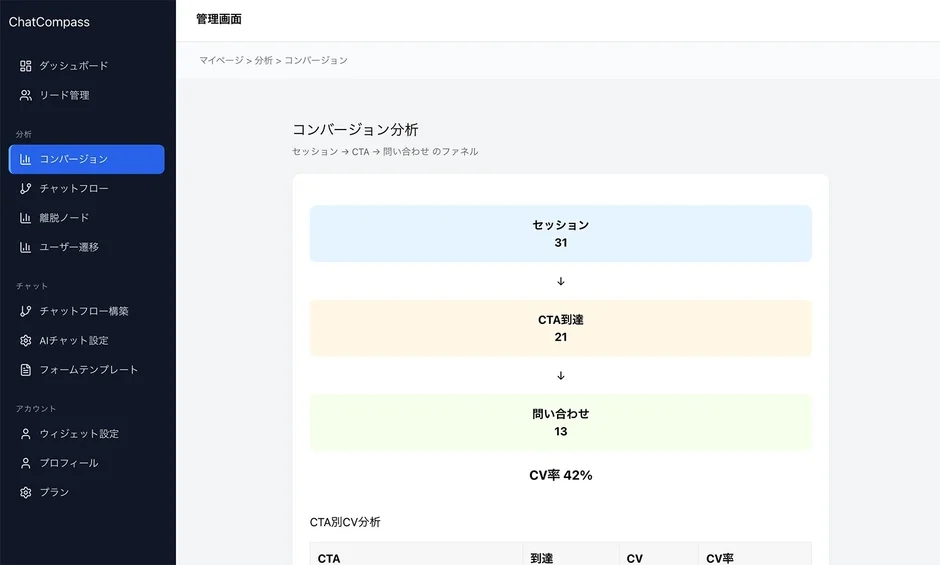Image resolution: width=940 pixels, height=565 pixels.
Task: Open チャットフロー構築 page
Action: pyautogui.click(x=86, y=311)
